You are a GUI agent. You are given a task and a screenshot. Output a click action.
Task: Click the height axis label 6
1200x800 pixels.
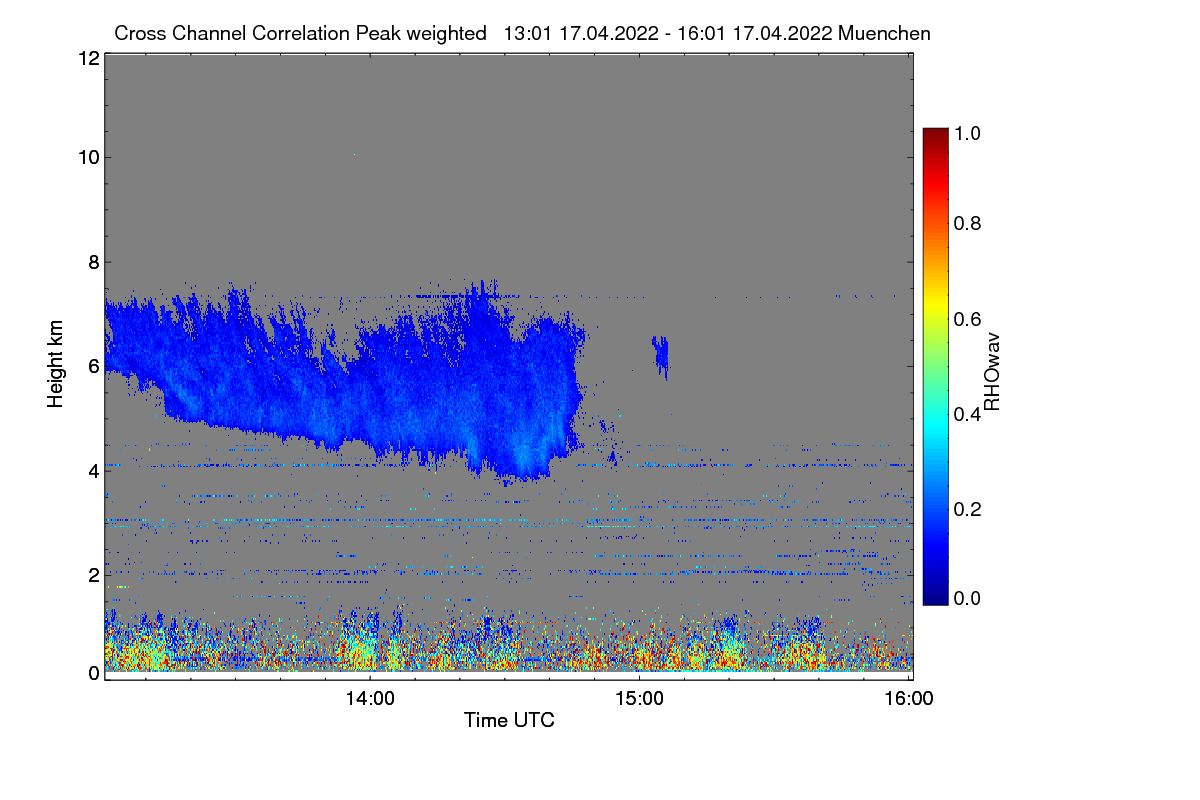click(x=93, y=366)
